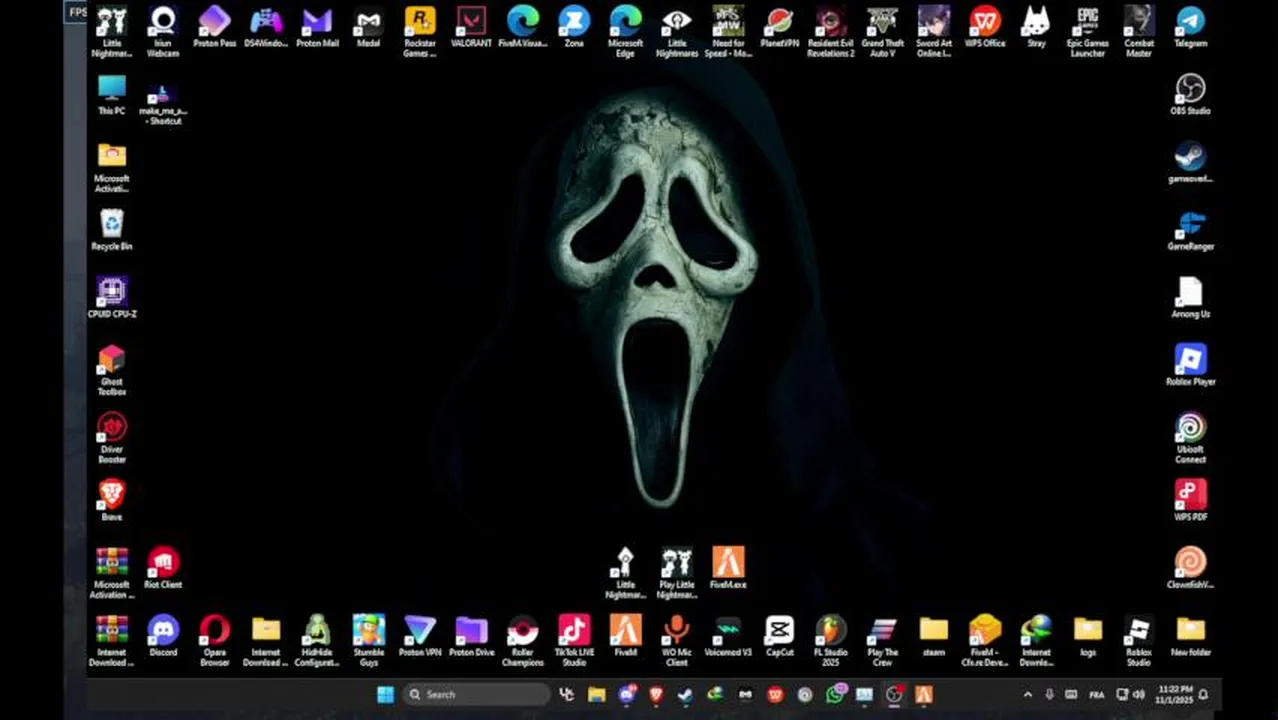This screenshot has height=720, width=1278.
Task: Open the steam folder on desktop
Action: pos(934,636)
